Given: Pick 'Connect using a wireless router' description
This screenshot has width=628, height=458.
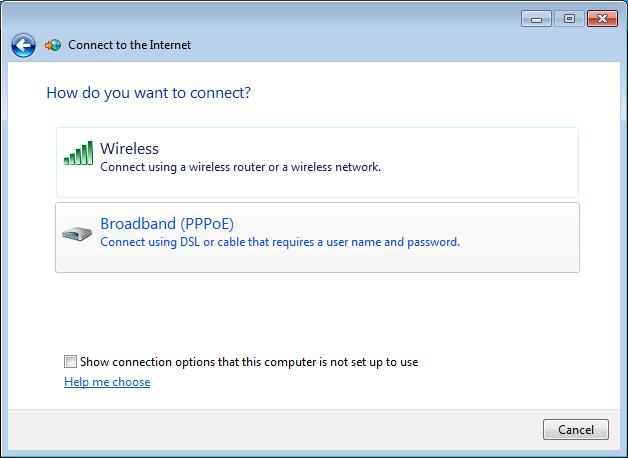Looking at the screenshot, I should click(x=240, y=167).
